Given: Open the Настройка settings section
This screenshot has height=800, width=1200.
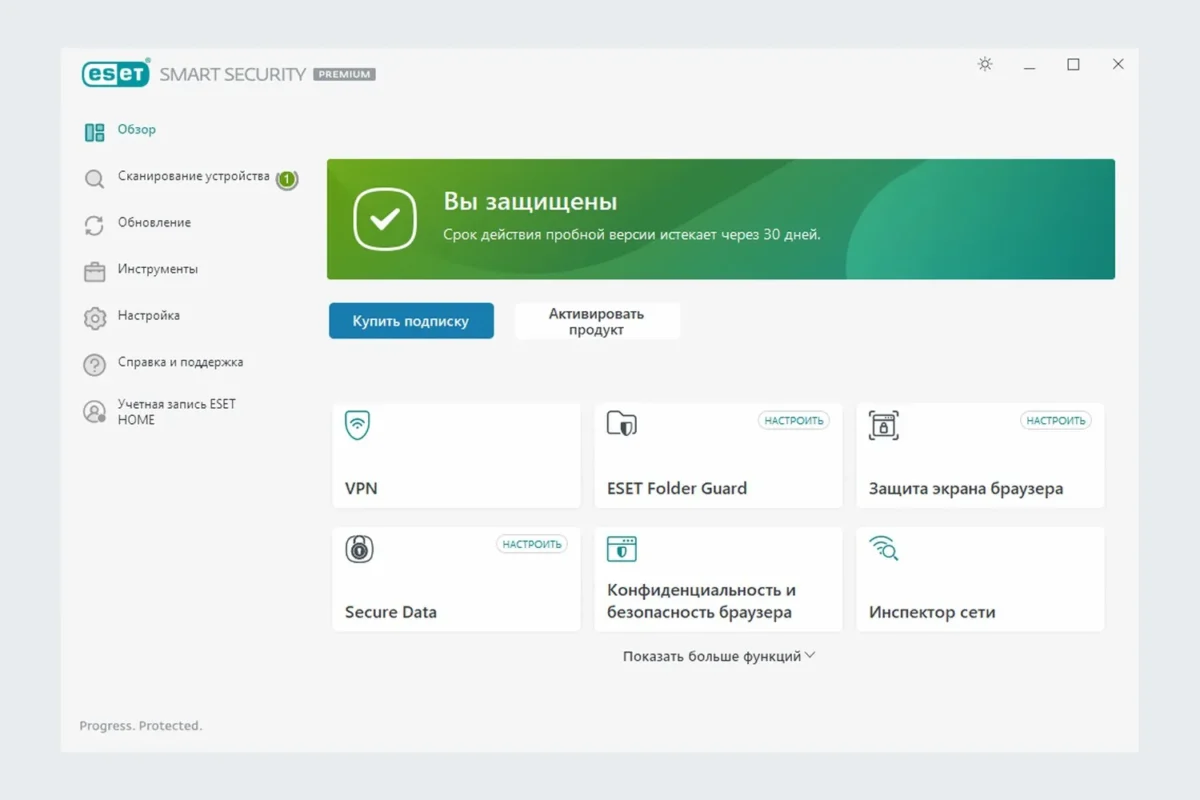Looking at the screenshot, I should coord(149,315).
